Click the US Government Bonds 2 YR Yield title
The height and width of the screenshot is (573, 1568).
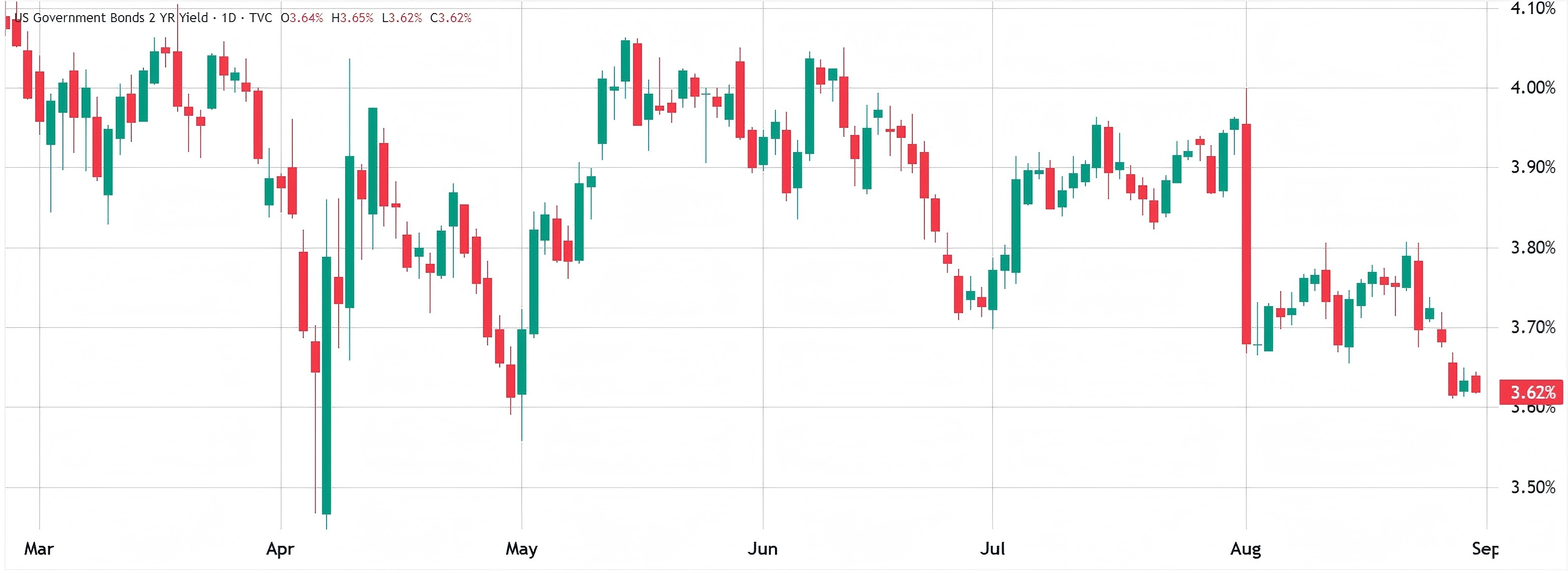point(111,18)
